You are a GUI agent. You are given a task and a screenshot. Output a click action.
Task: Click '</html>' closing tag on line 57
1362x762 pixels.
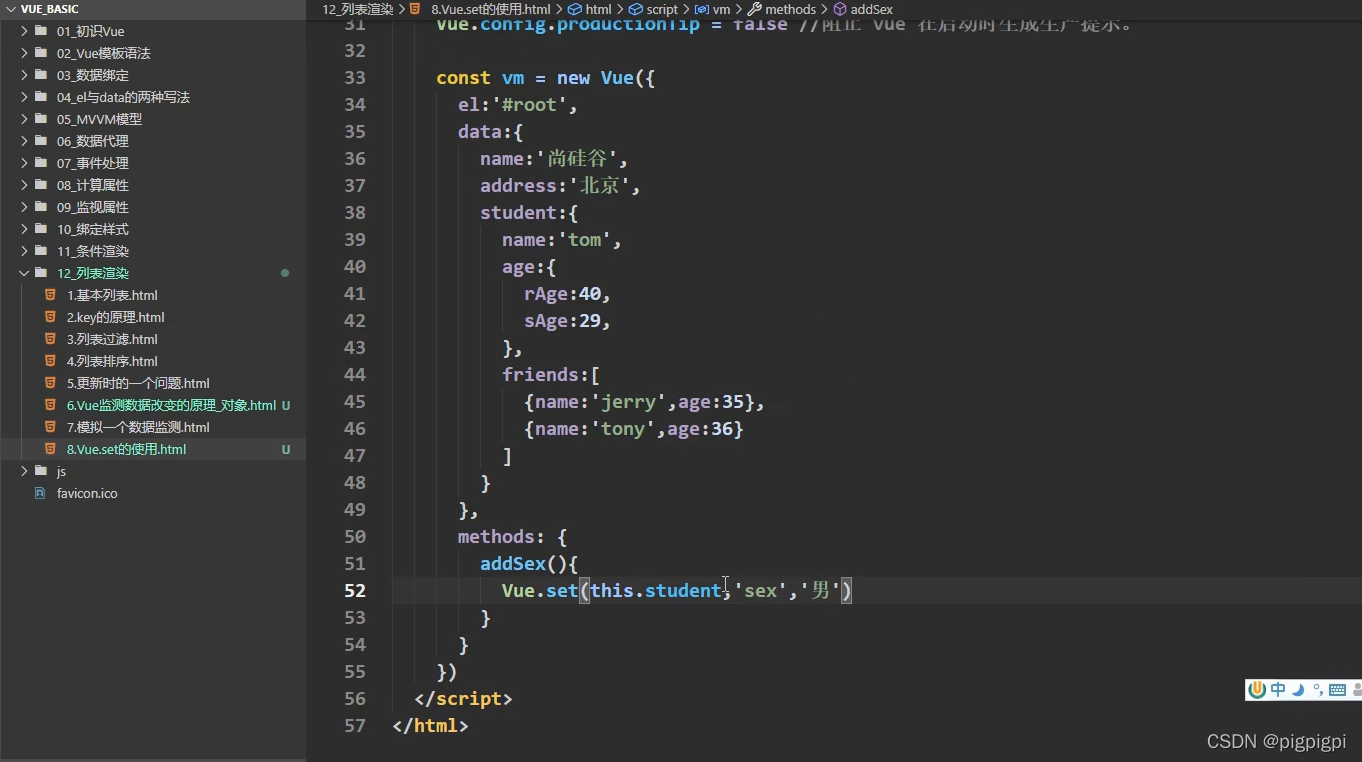430,725
